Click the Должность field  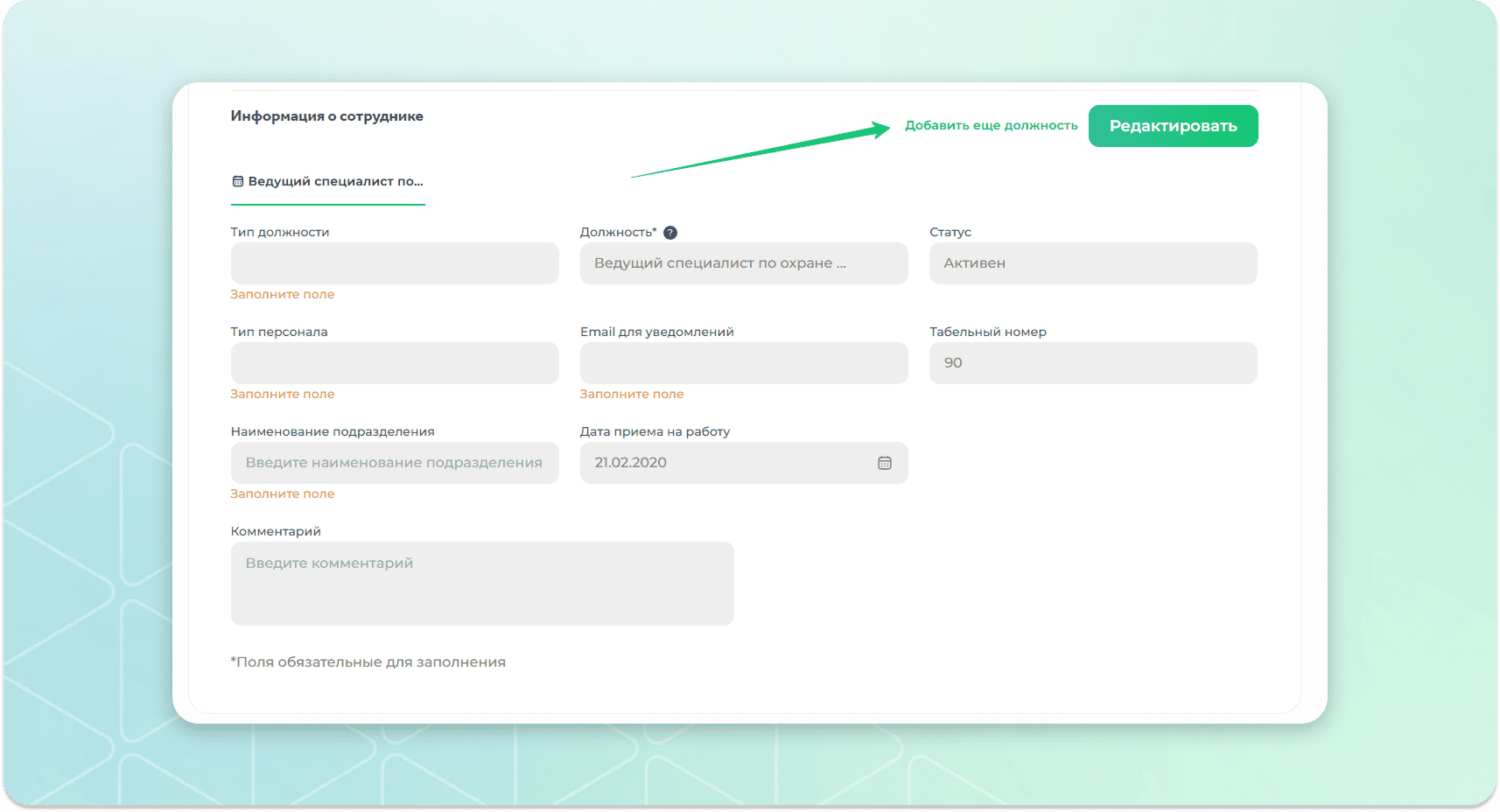pyautogui.click(x=744, y=263)
